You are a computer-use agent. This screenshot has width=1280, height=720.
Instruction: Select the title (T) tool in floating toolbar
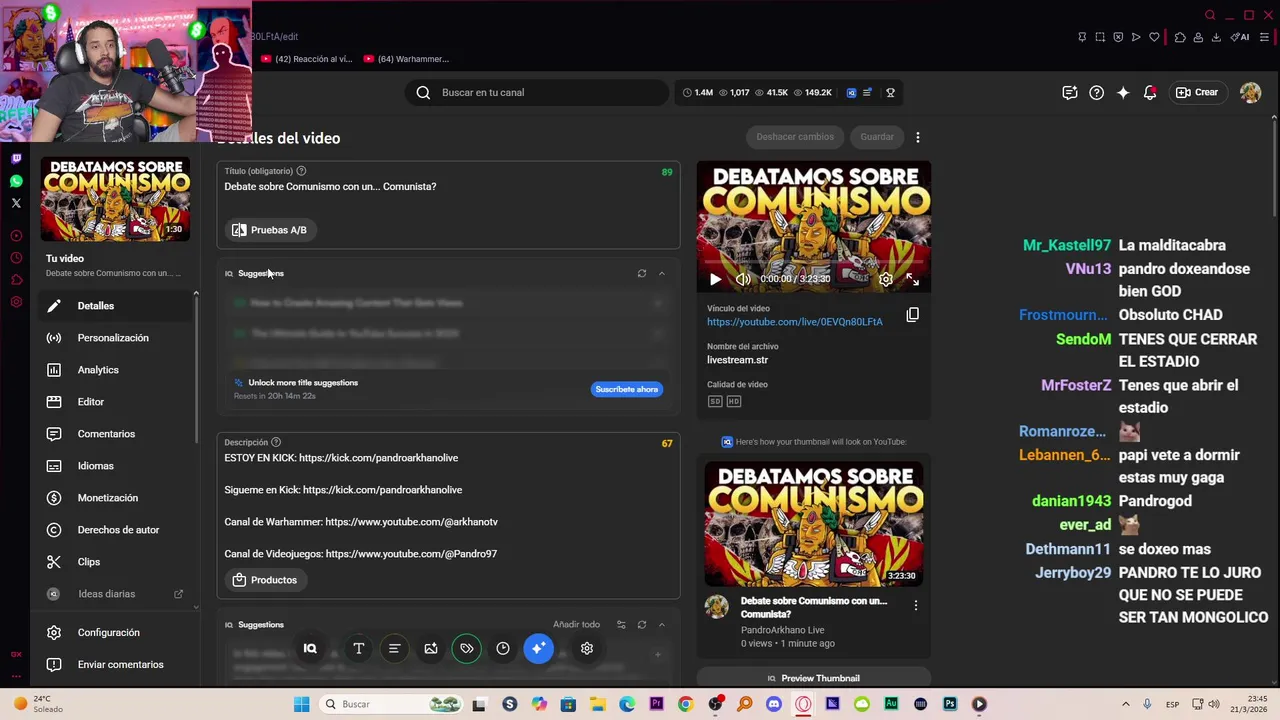click(x=358, y=648)
